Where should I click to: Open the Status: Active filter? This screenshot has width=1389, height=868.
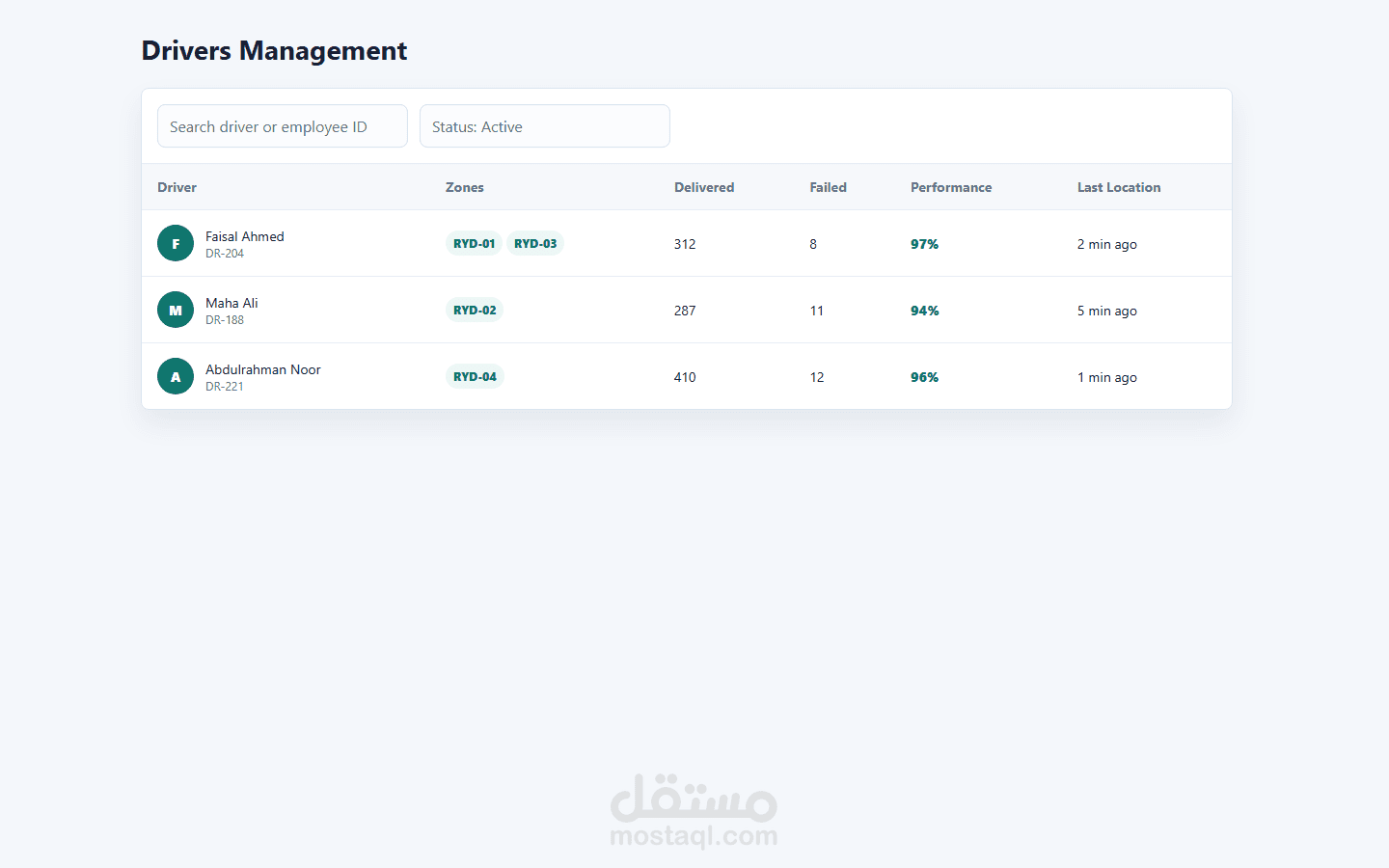click(x=545, y=126)
